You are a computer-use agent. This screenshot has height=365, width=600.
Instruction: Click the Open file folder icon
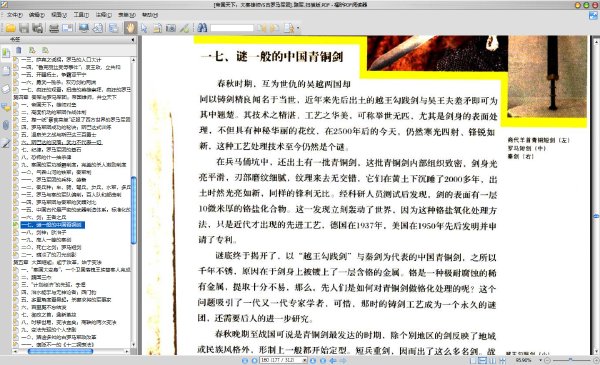(x=10, y=28)
